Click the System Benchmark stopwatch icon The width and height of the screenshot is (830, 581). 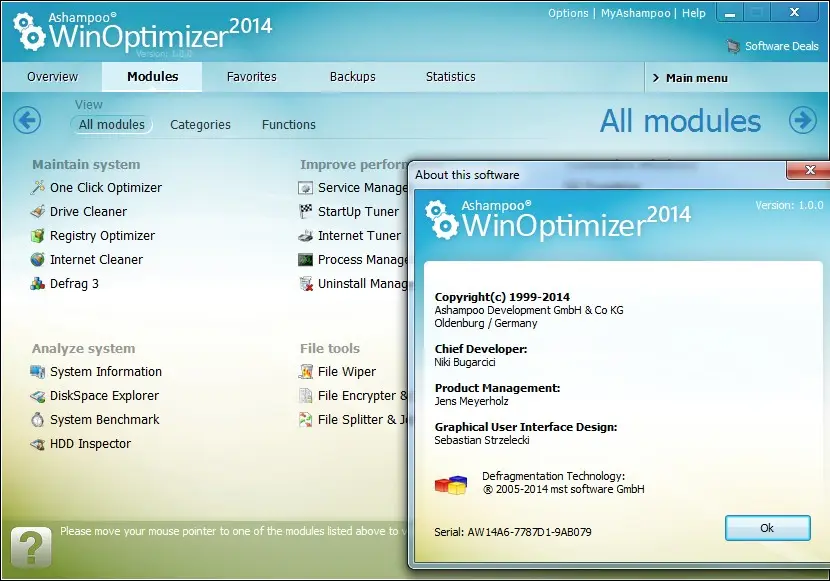tap(38, 420)
